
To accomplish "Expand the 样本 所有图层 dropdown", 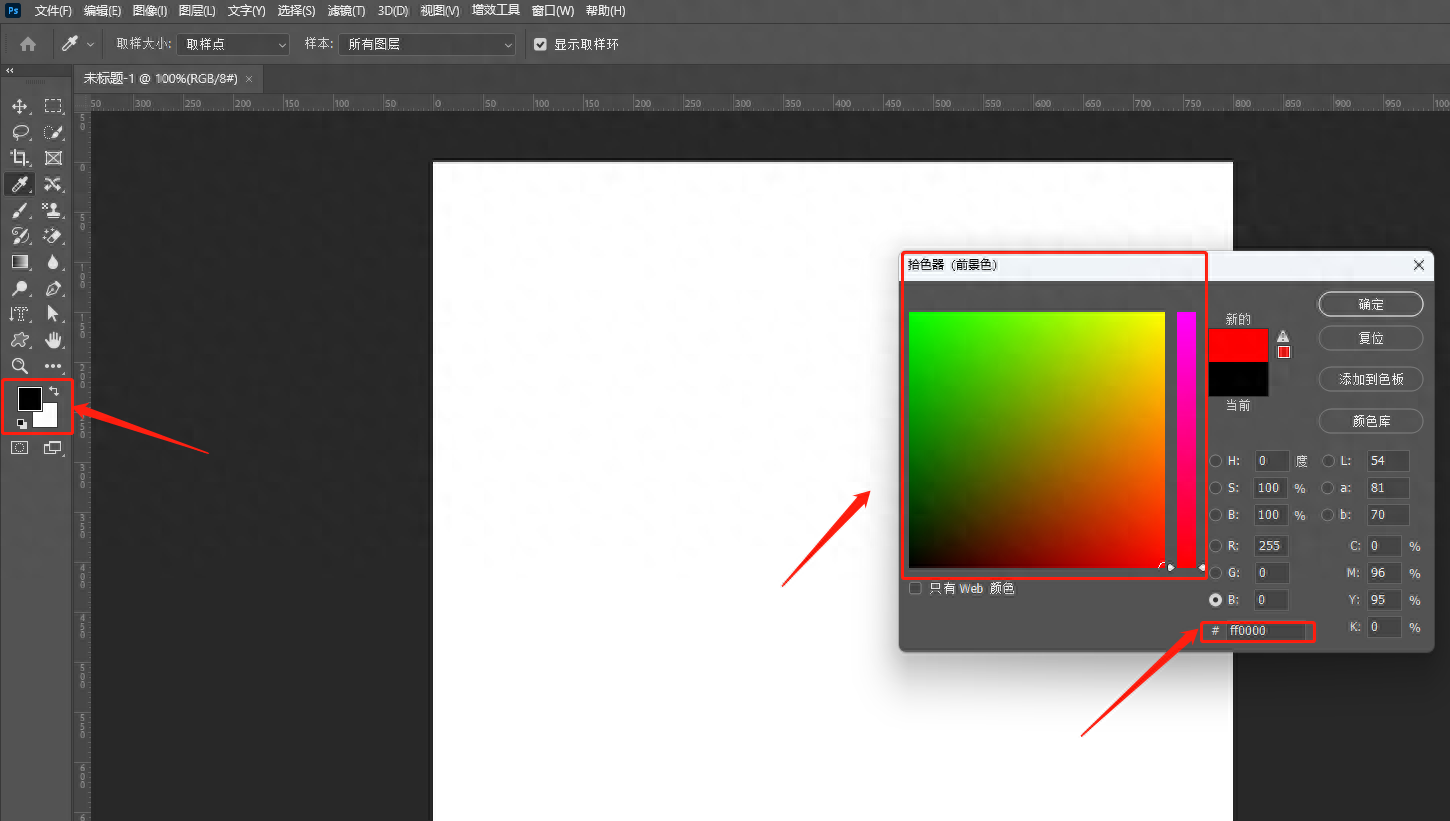I will pos(427,44).
